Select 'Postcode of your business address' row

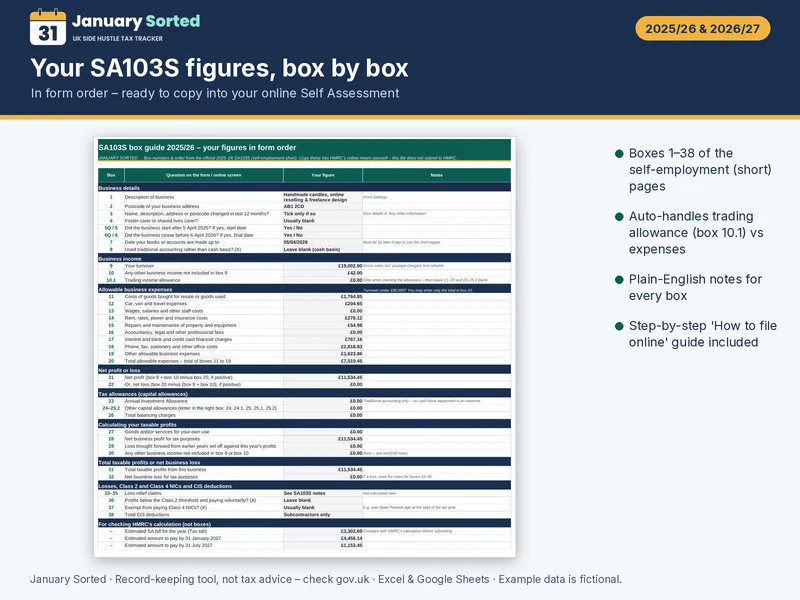point(304,207)
